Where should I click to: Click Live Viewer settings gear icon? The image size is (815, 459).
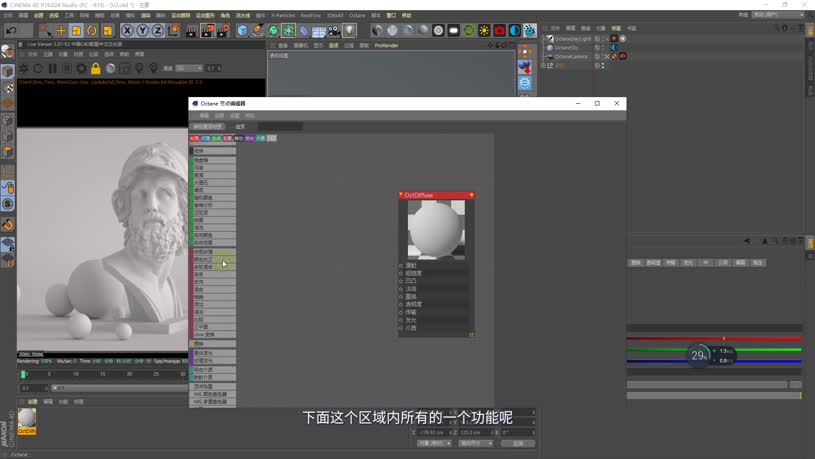[81, 68]
